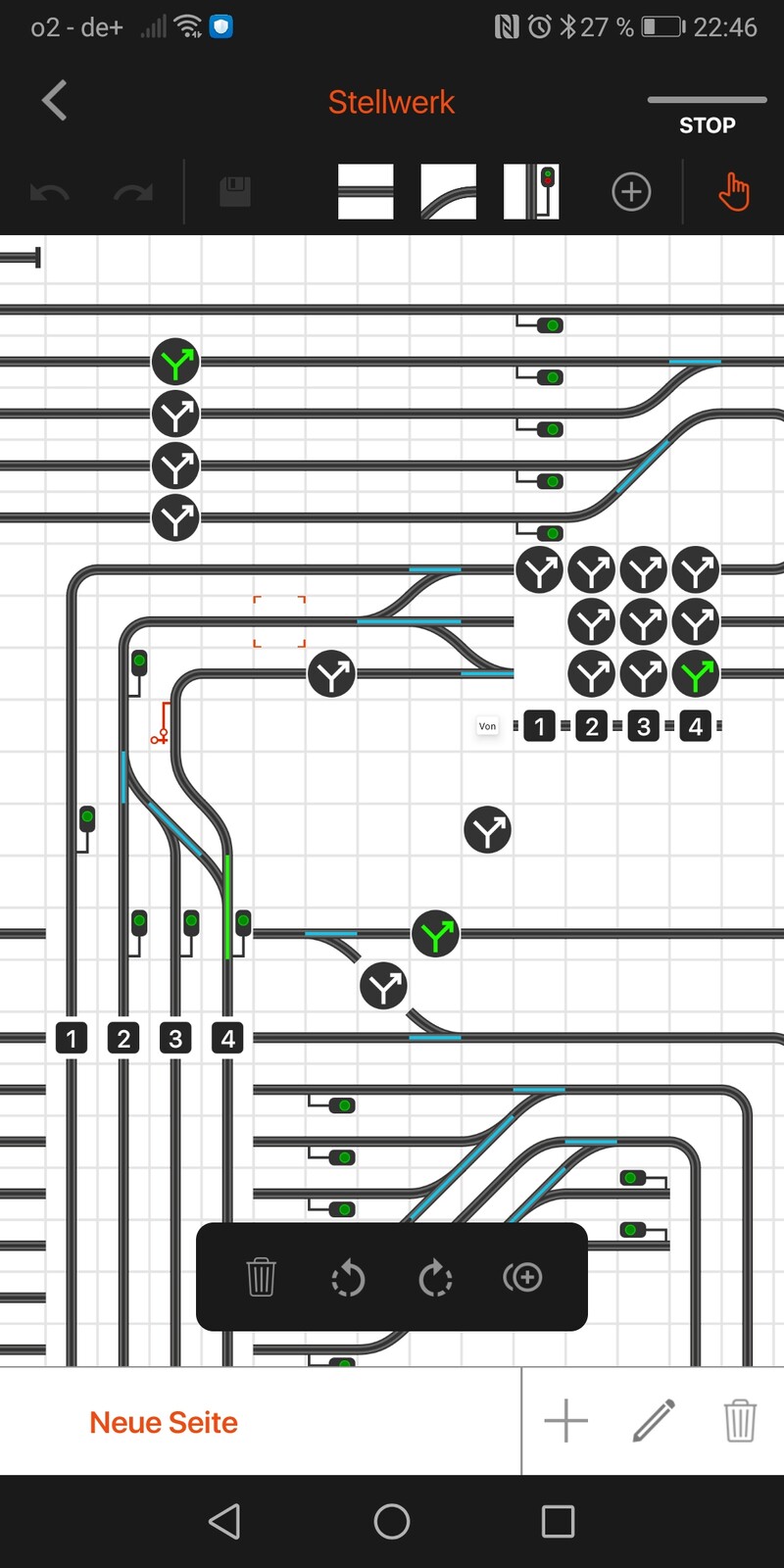Screen dimensions: 784x1568
Task: Delete page with bottom trash icon
Action: tap(740, 1420)
